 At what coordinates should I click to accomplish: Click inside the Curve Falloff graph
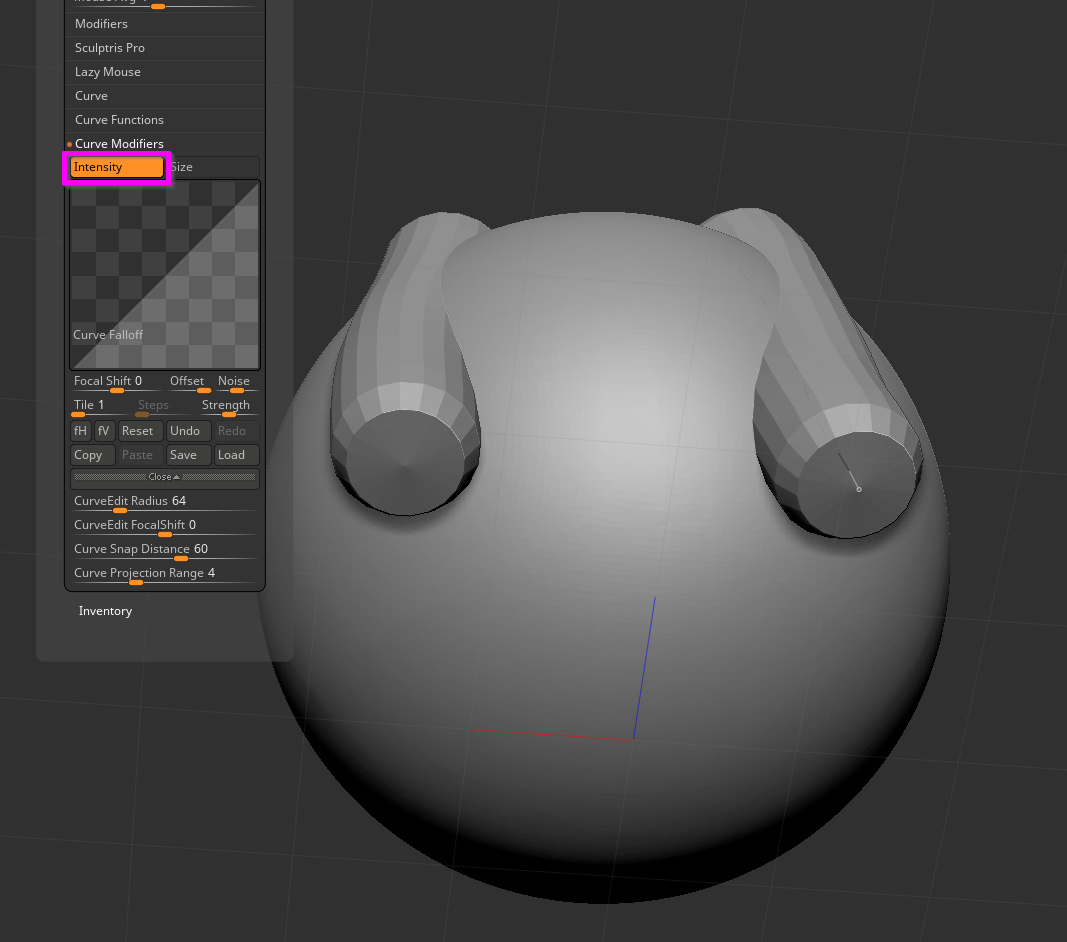point(164,275)
